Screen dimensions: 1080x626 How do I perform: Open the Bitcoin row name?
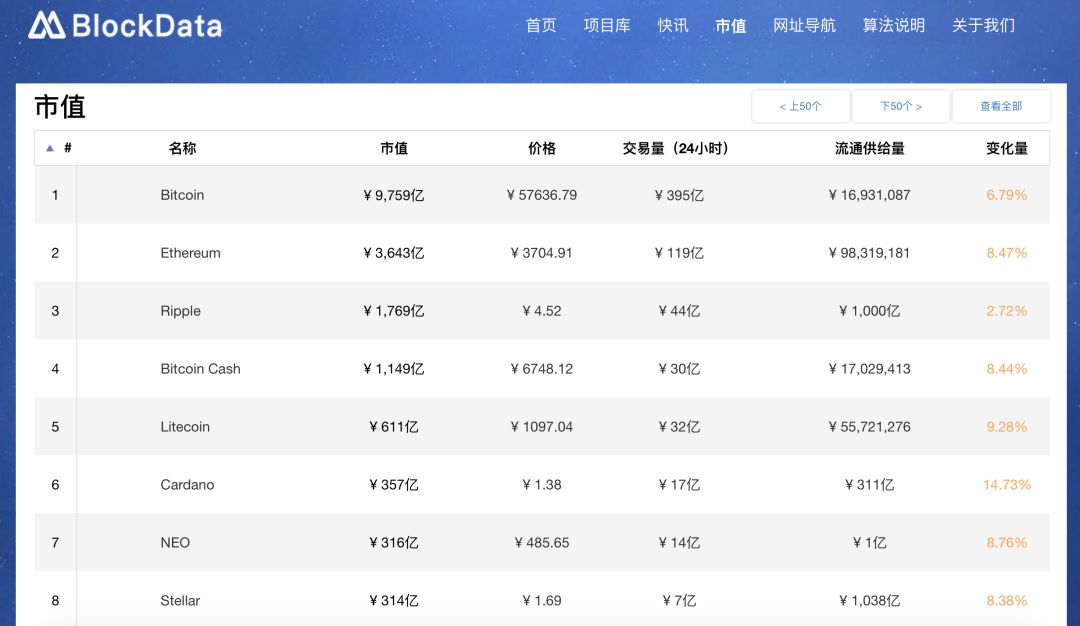[182, 195]
